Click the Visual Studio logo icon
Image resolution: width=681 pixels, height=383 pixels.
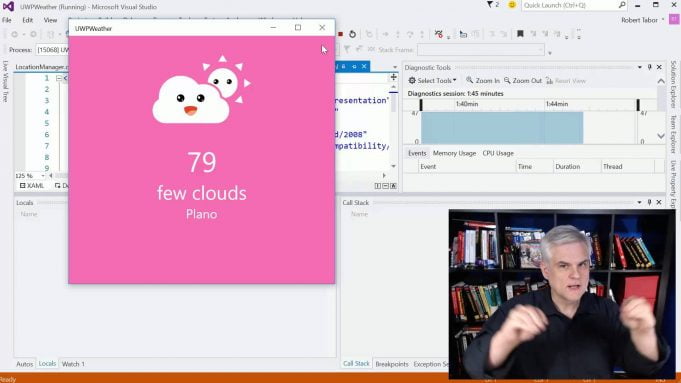point(8,7)
